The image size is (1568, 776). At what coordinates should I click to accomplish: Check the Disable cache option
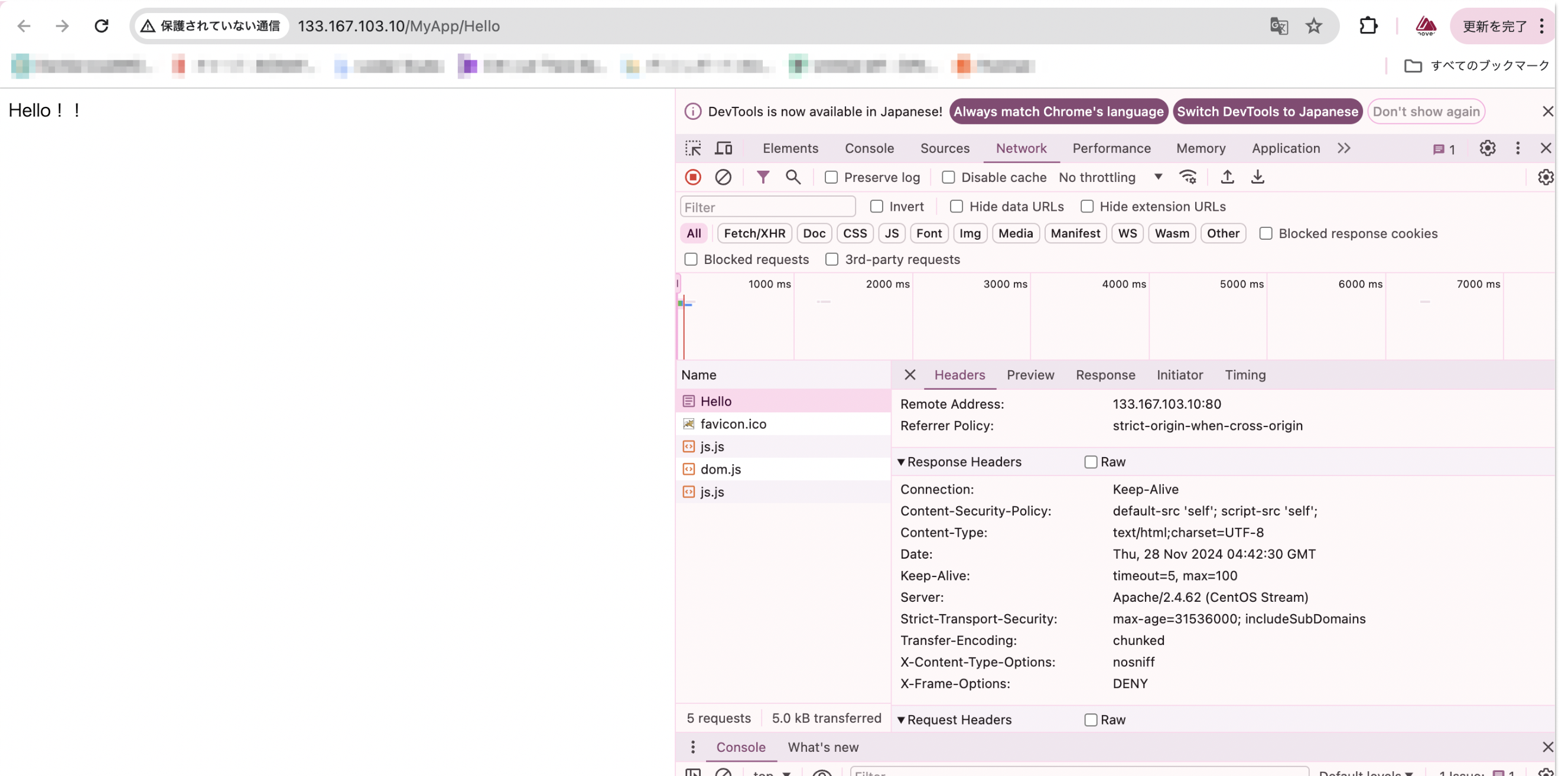[948, 177]
